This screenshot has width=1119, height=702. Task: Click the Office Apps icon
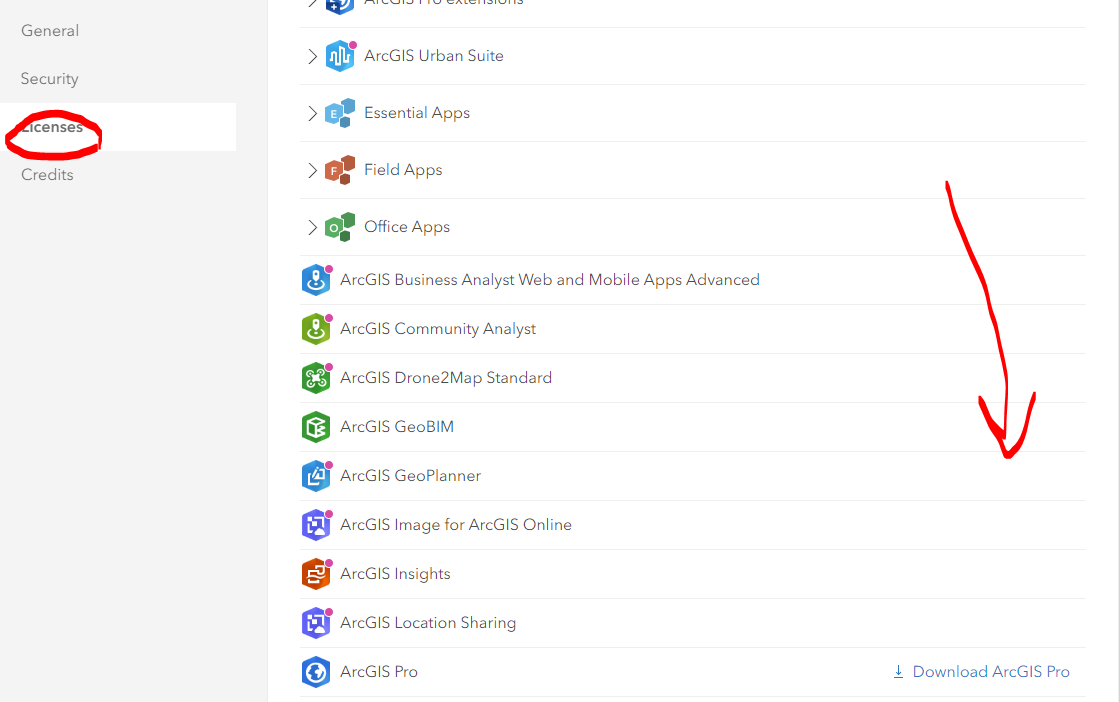(340, 227)
